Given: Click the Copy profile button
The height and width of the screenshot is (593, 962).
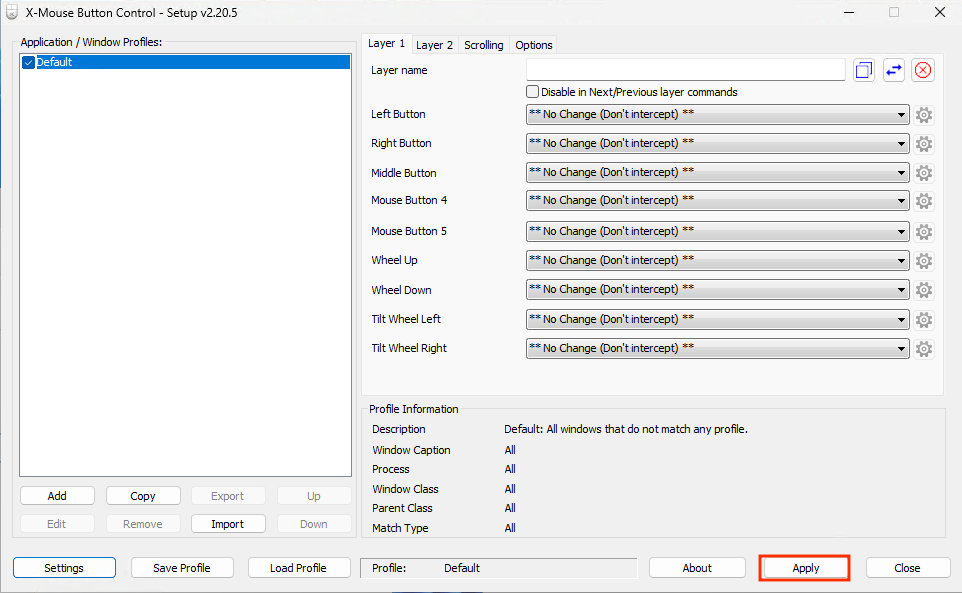Looking at the screenshot, I should (143, 496).
